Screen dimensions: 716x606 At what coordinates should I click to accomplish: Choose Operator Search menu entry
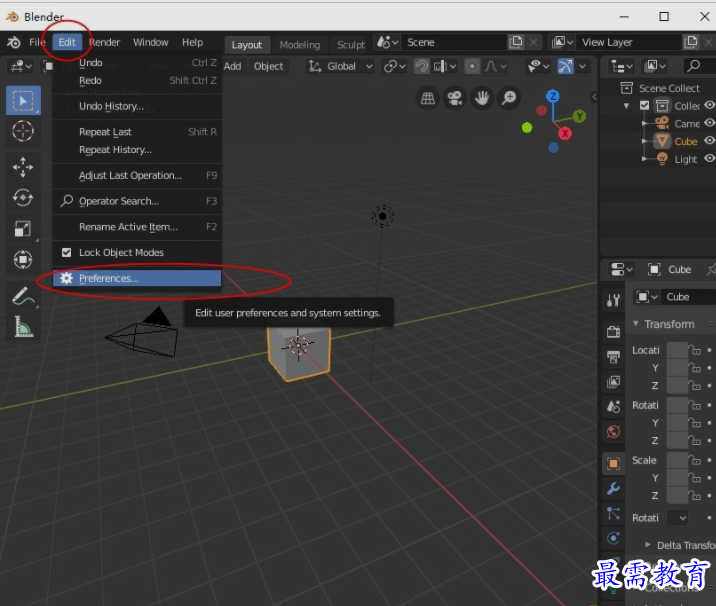(137, 201)
